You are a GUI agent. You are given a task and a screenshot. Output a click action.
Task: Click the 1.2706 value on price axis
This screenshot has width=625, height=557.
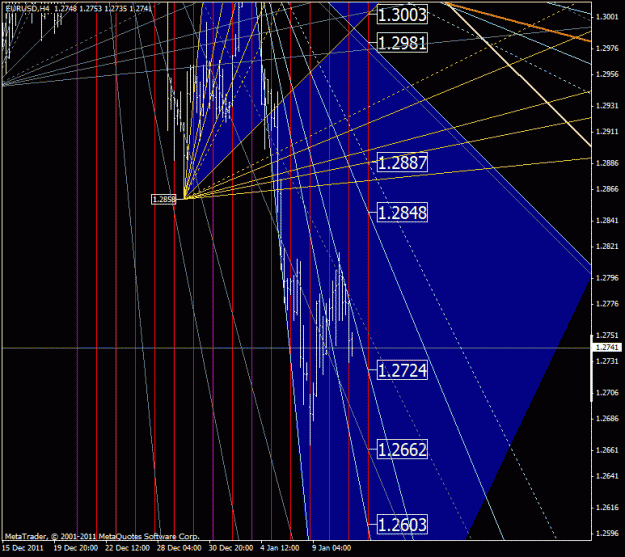(607, 393)
